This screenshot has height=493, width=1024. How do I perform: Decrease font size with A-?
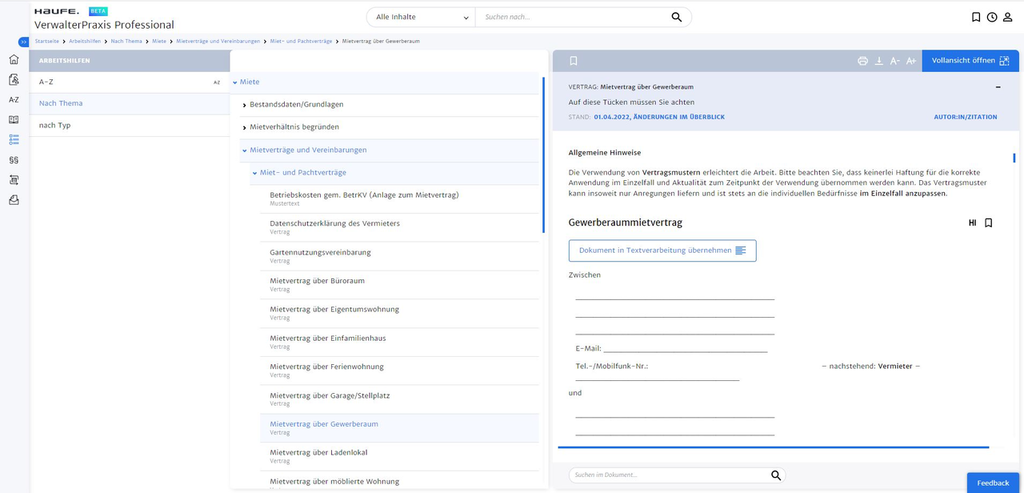coord(895,61)
